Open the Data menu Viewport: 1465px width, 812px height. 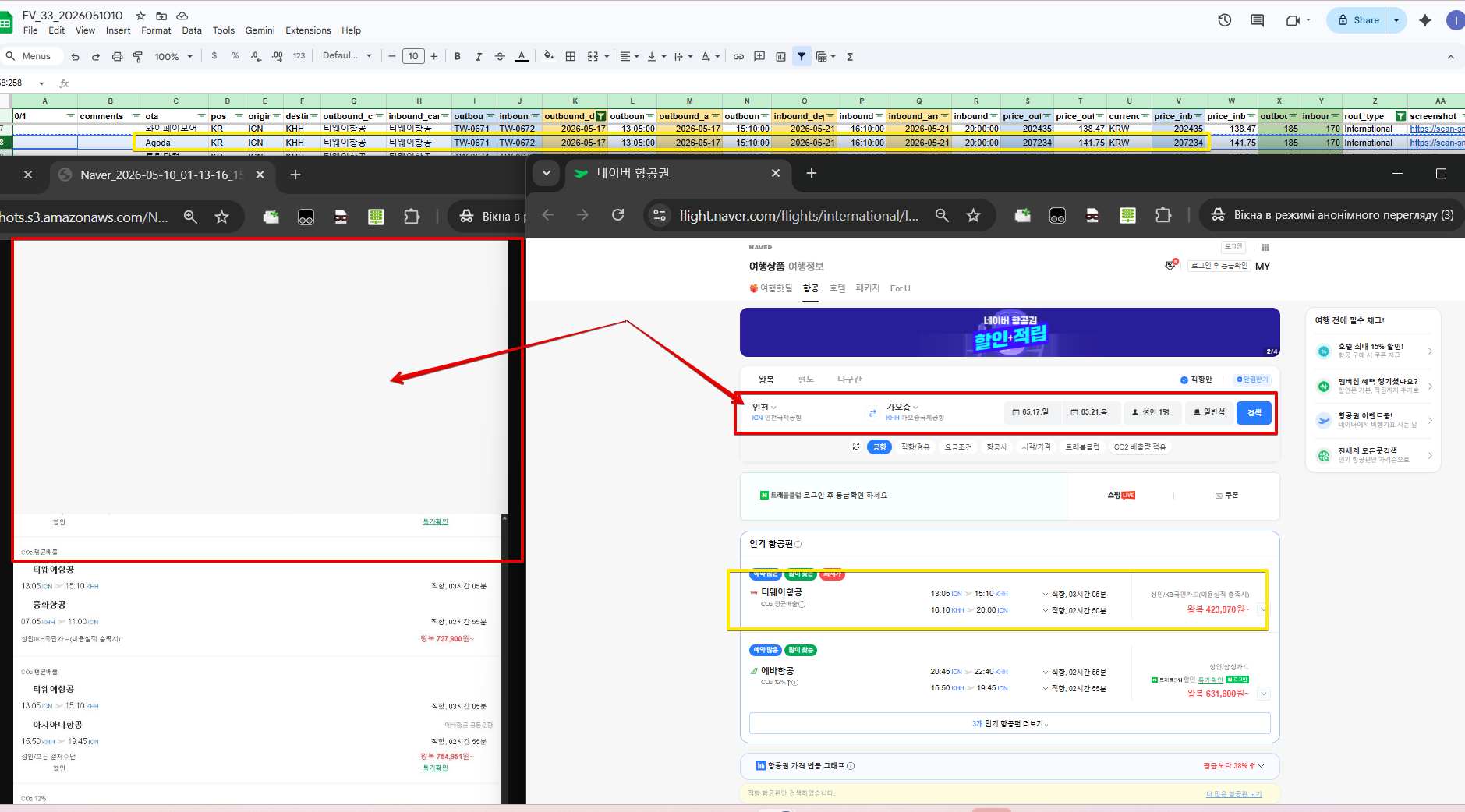192,30
